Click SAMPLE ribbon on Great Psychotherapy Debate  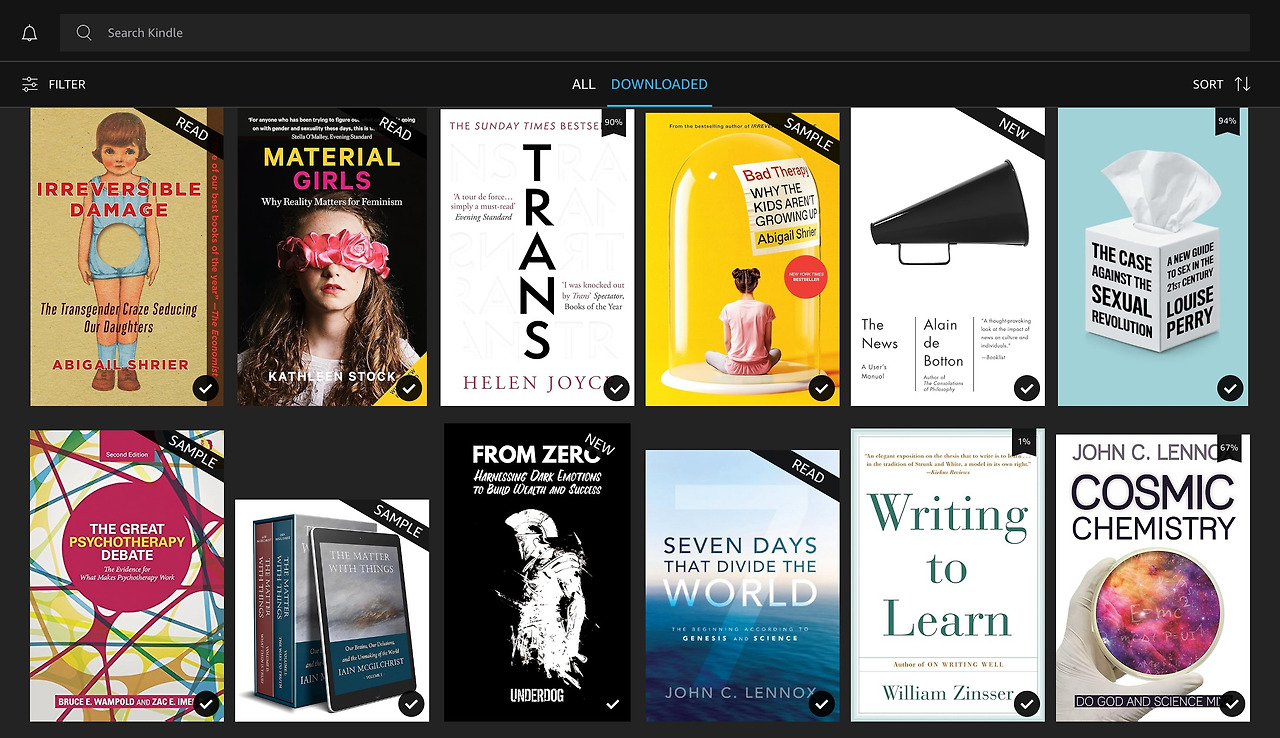[x=193, y=453]
